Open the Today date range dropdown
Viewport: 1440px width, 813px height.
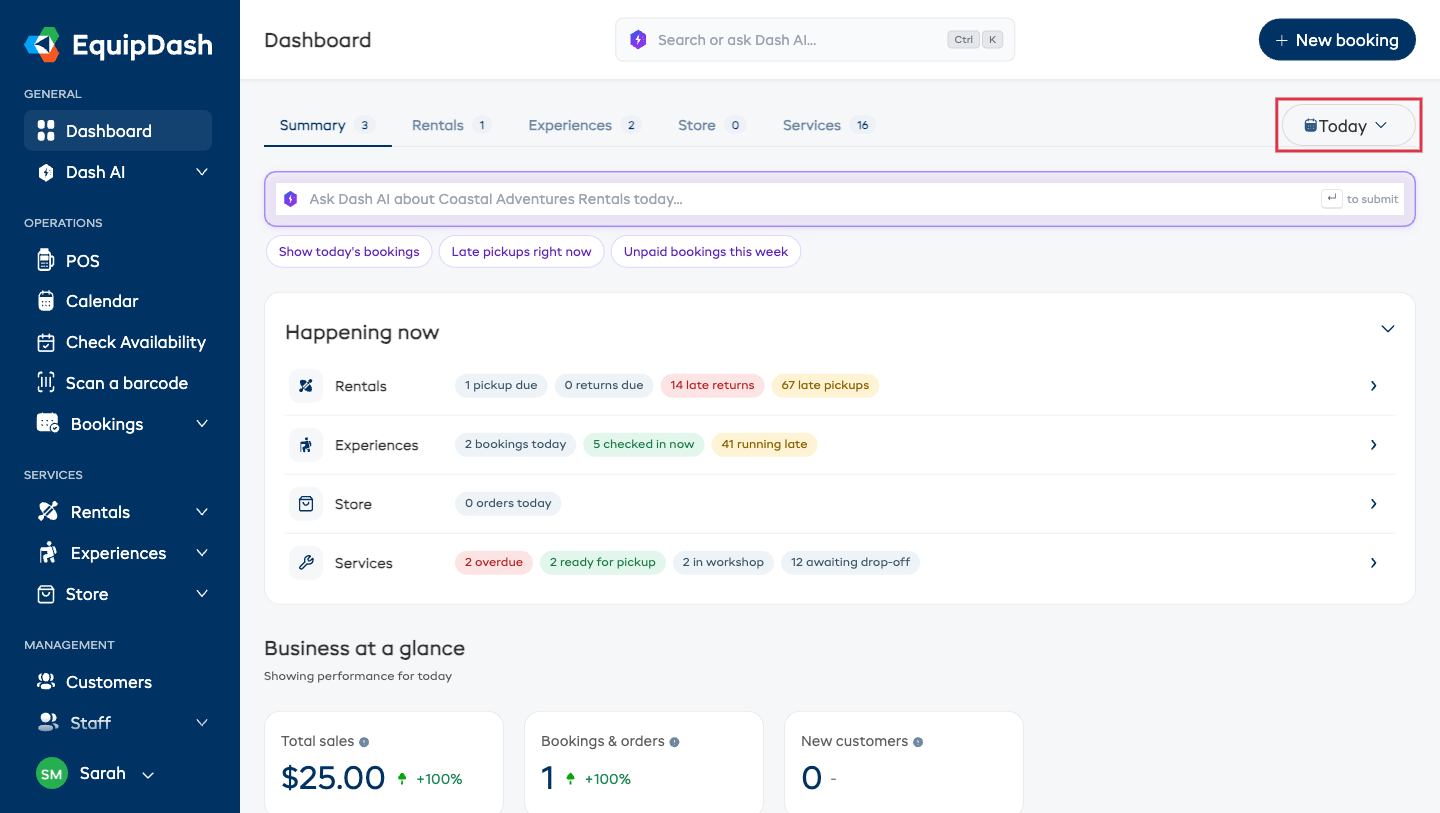pyautogui.click(x=1348, y=126)
